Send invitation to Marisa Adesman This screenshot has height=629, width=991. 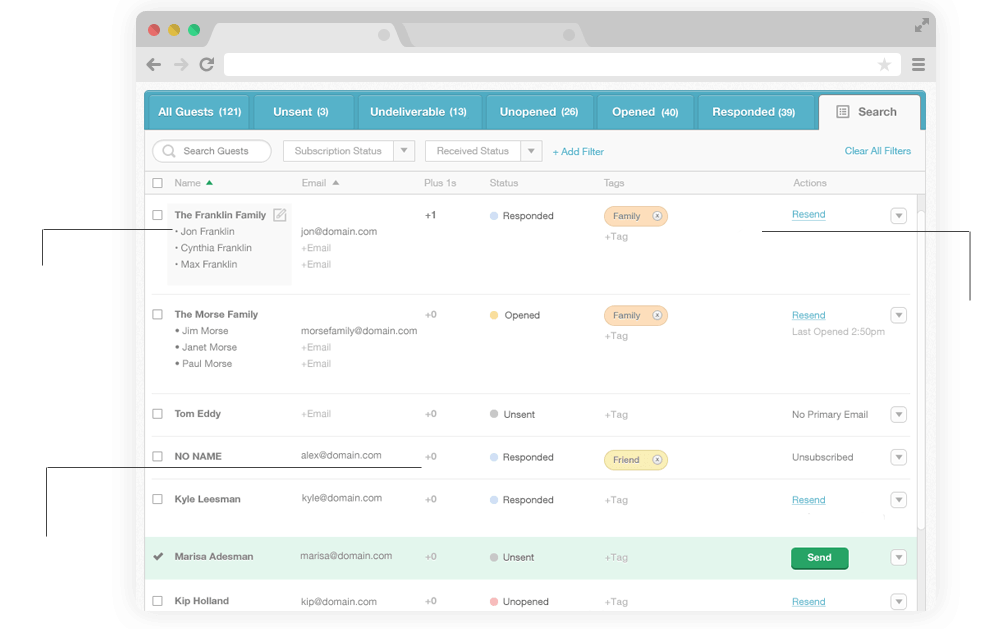tap(819, 558)
